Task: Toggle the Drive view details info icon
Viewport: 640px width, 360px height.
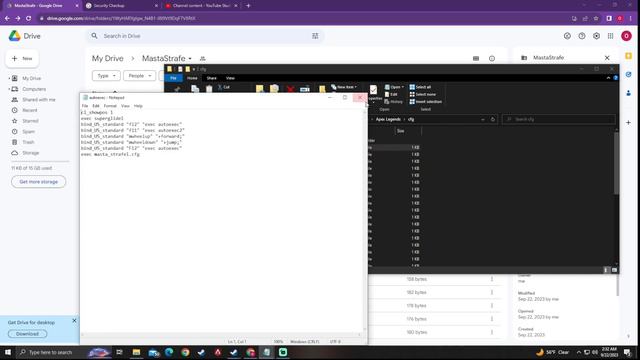Action: tap(492, 58)
